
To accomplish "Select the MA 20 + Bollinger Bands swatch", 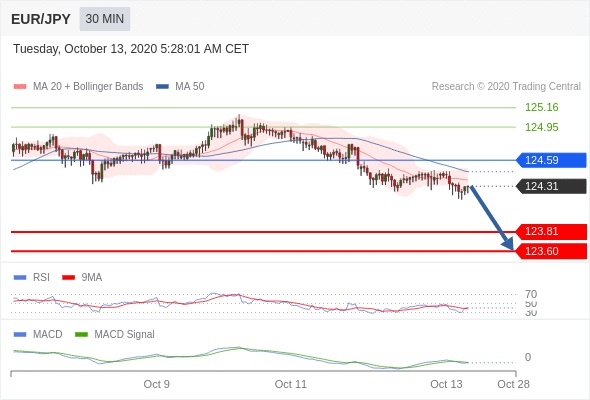I will coord(20,87).
